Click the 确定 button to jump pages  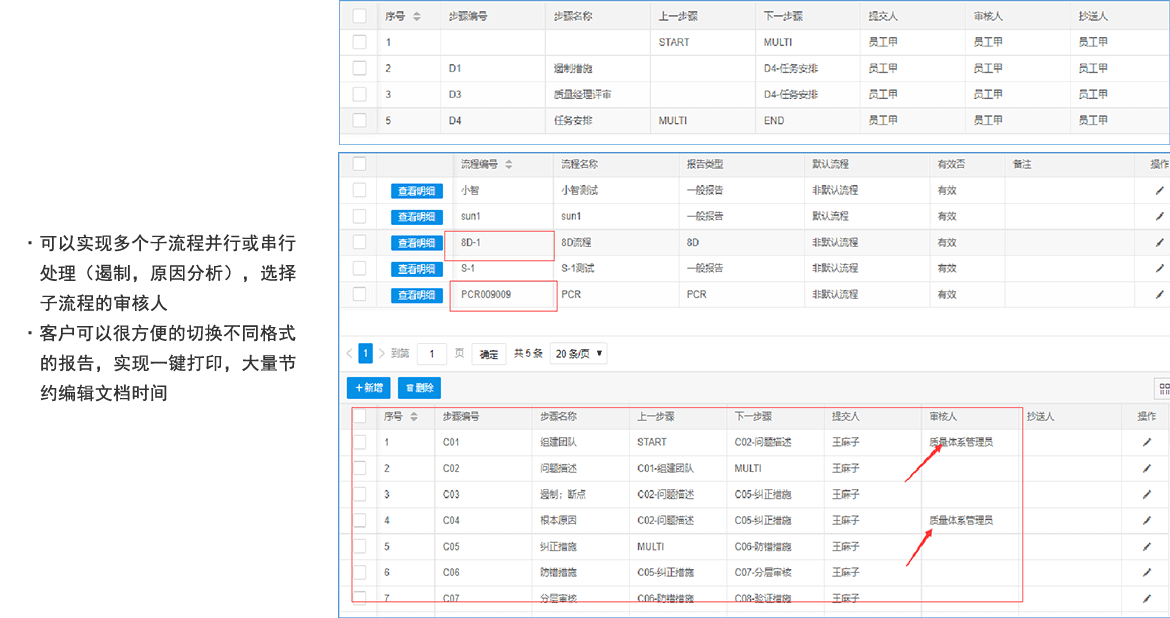[x=487, y=353]
